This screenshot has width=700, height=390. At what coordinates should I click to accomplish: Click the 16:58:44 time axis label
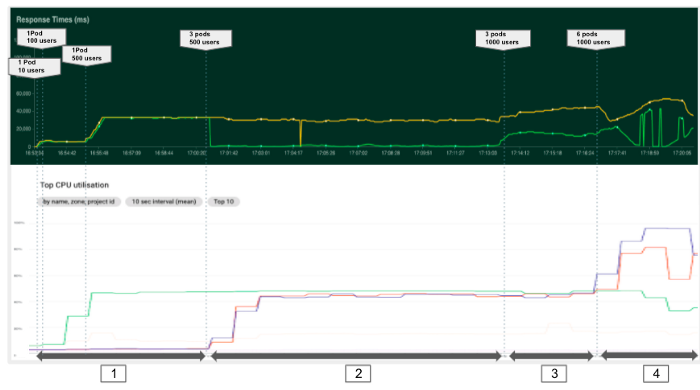tap(164, 153)
